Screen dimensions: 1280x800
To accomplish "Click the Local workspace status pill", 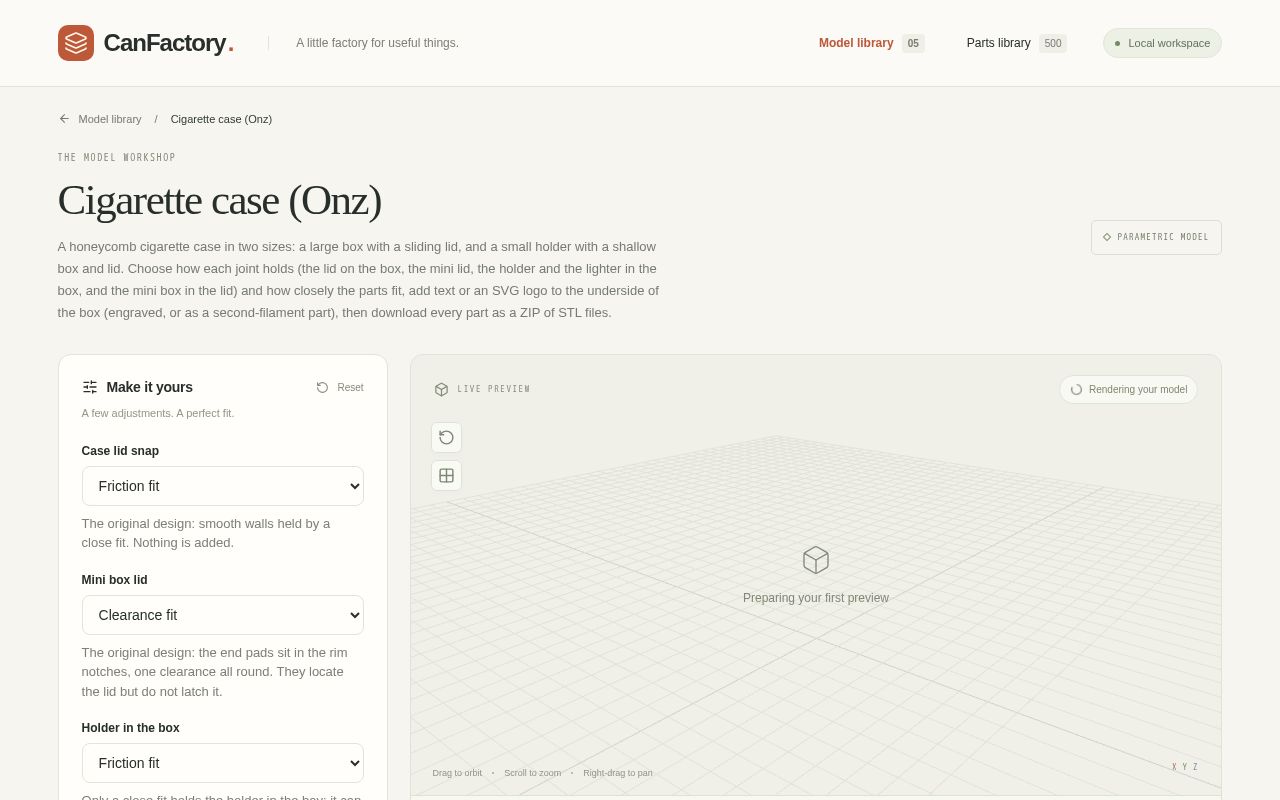I will point(1162,43).
